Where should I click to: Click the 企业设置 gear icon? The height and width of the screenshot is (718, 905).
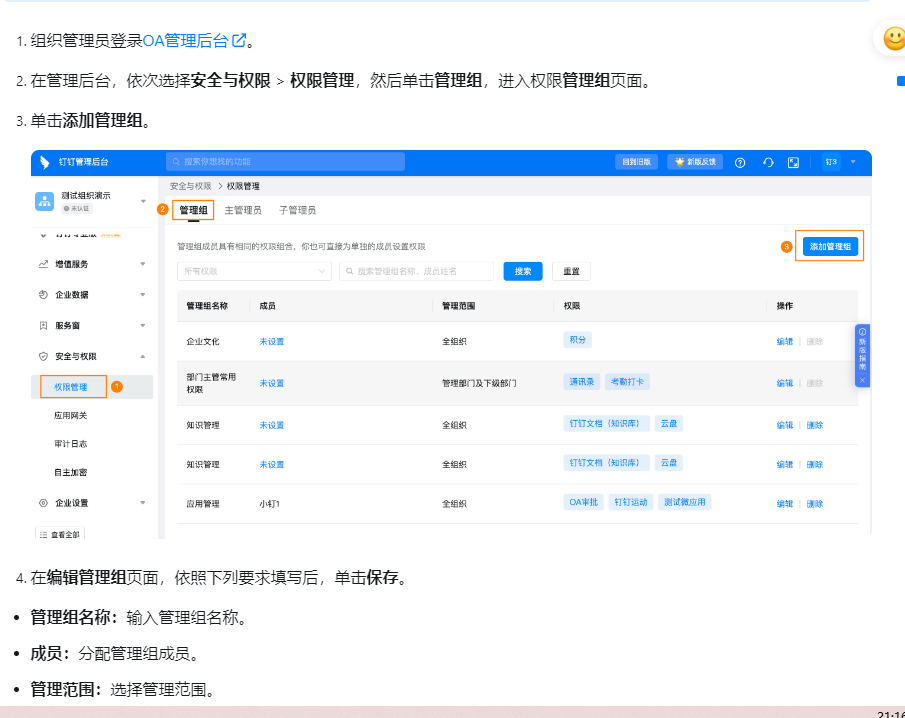click(43, 503)
